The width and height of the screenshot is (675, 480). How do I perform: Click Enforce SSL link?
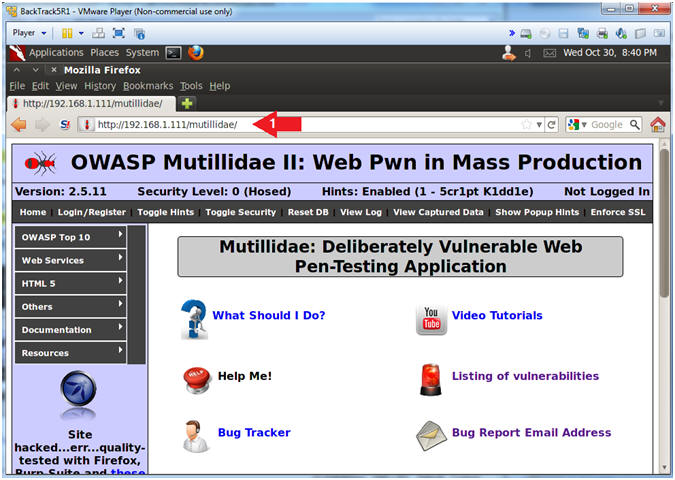(x=618, y=212)
